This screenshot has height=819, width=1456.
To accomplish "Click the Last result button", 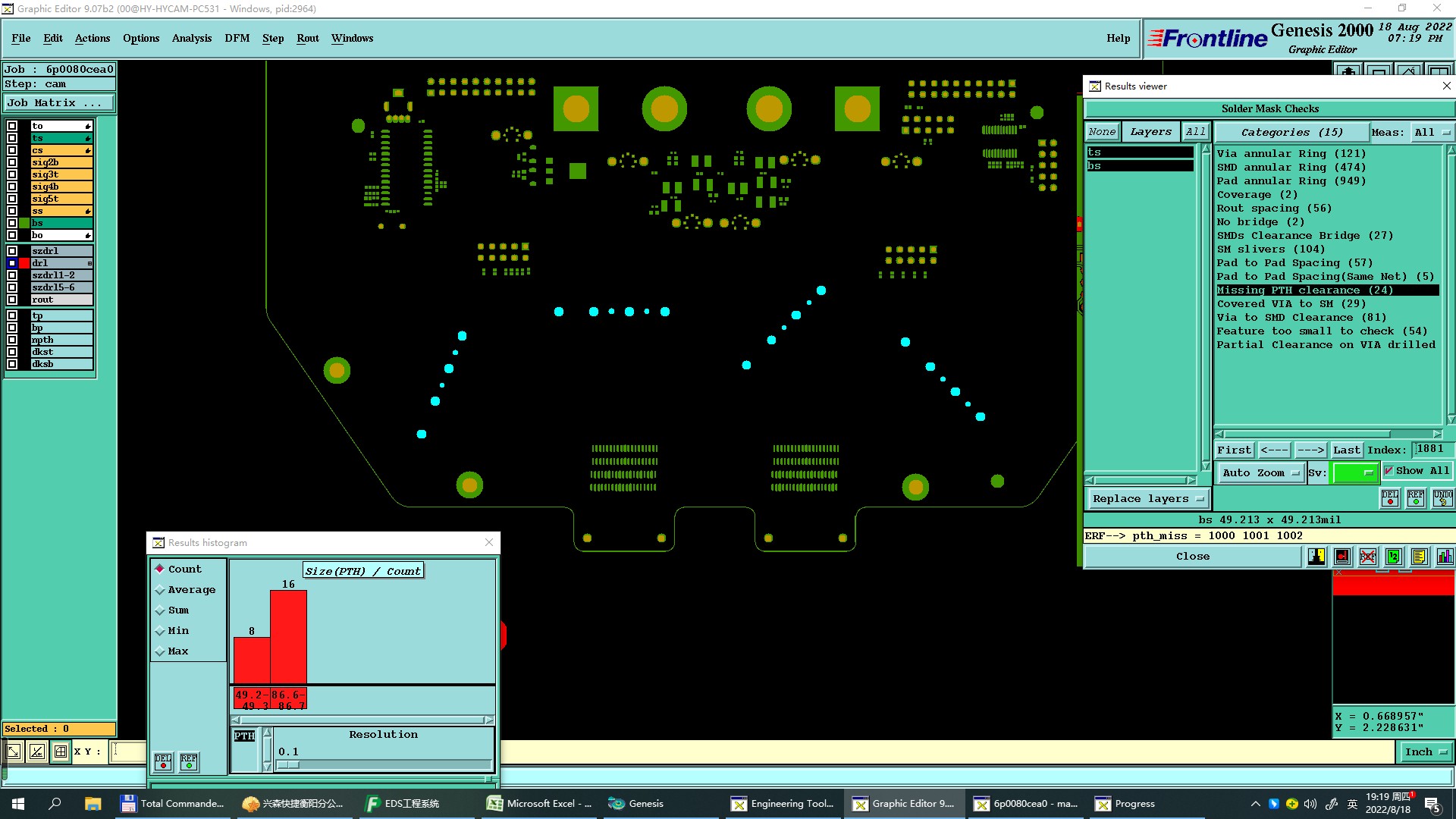I will (x=1346, y=450).
